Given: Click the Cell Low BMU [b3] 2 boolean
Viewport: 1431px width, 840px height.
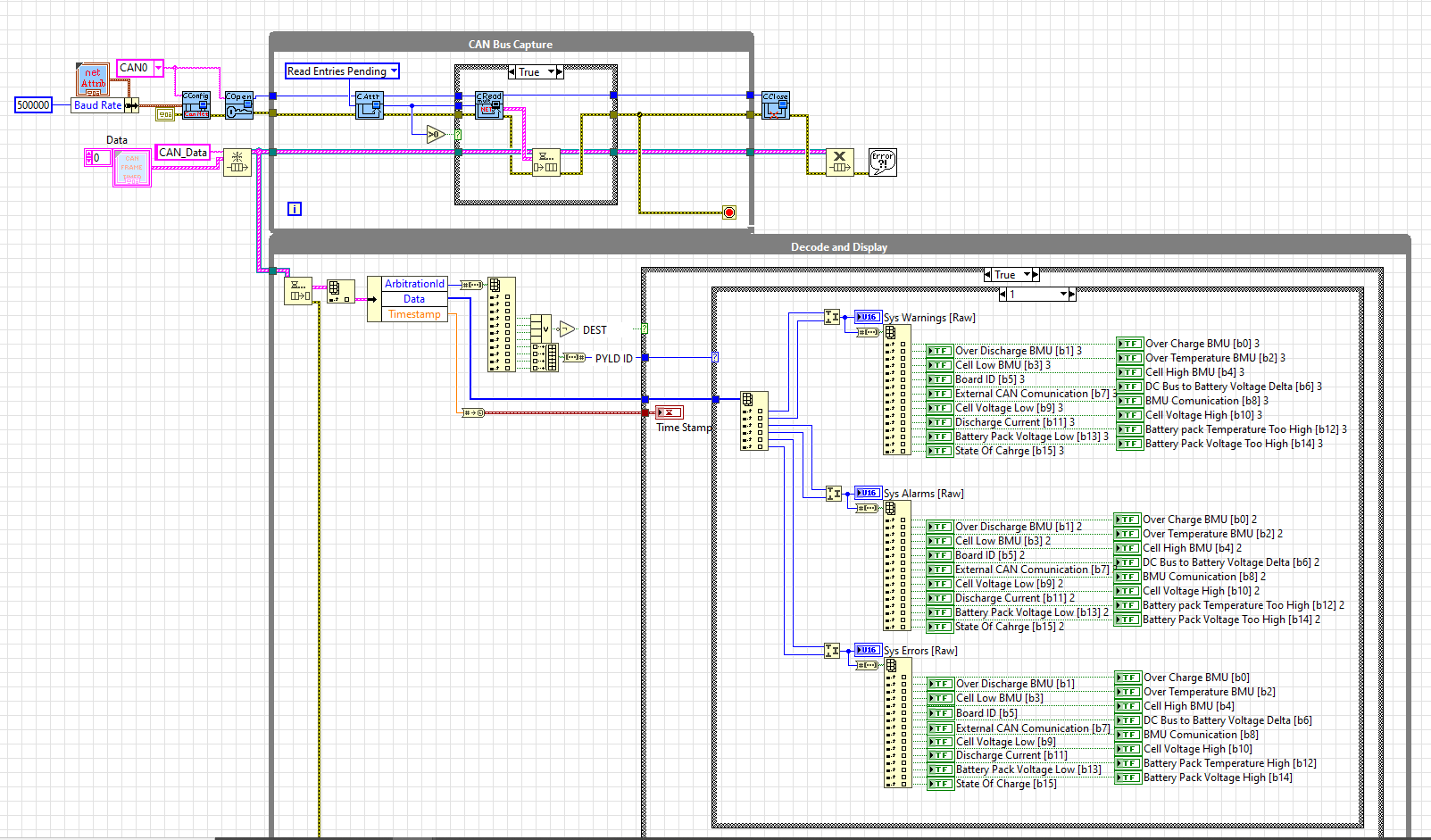Looking at the screenshot, I should [939, 541].
